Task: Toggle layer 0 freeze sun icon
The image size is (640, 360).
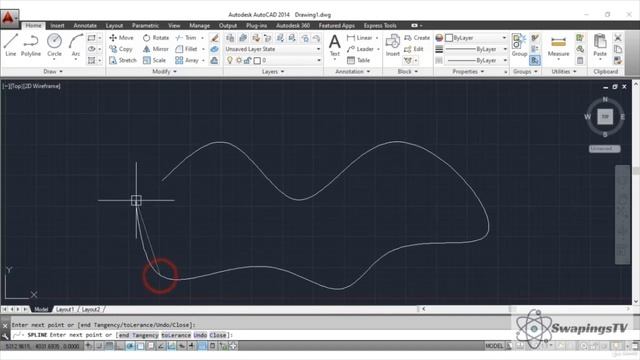Action: pos(239,60)
